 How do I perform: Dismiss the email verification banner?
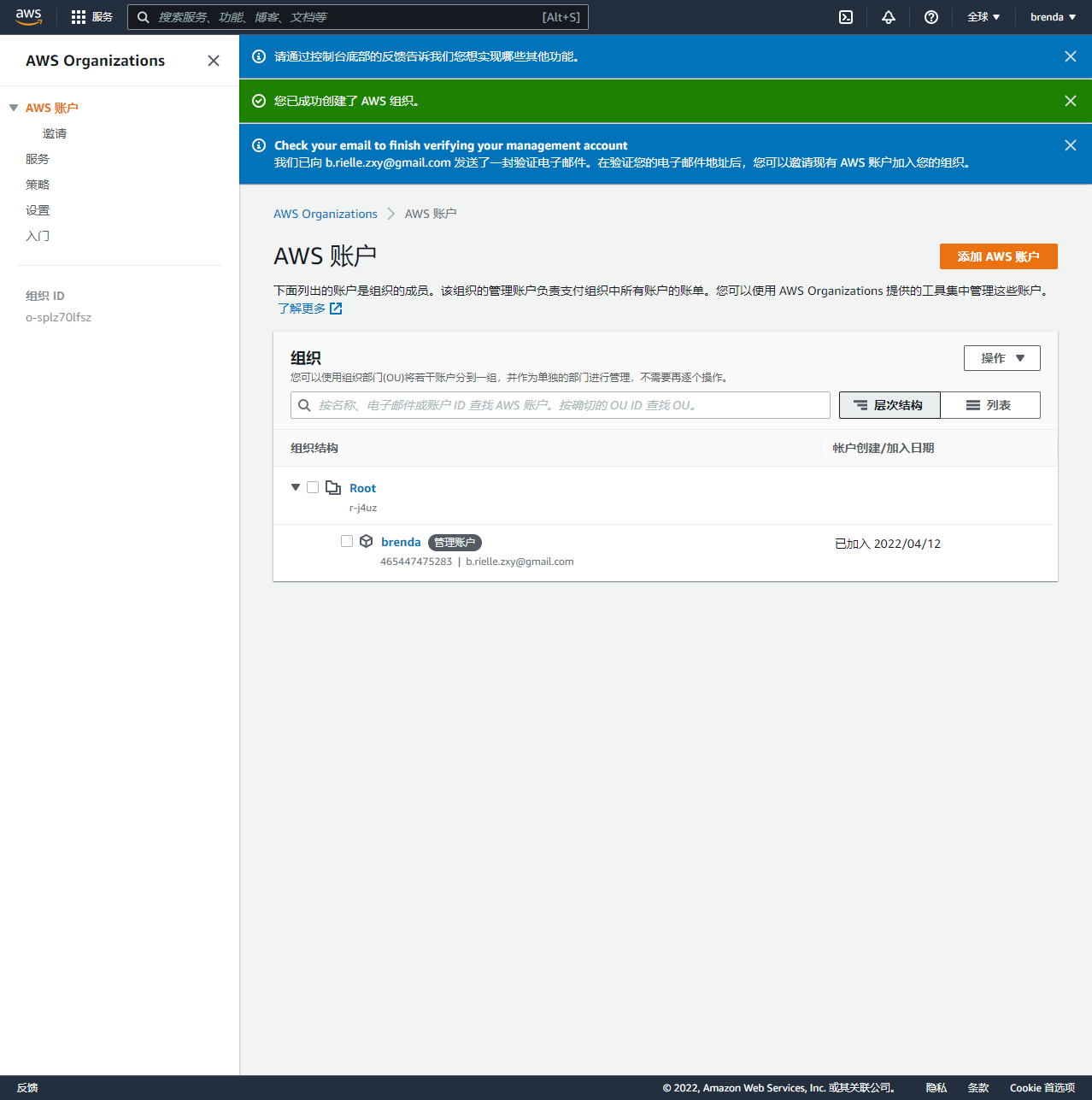(1071, 145)
